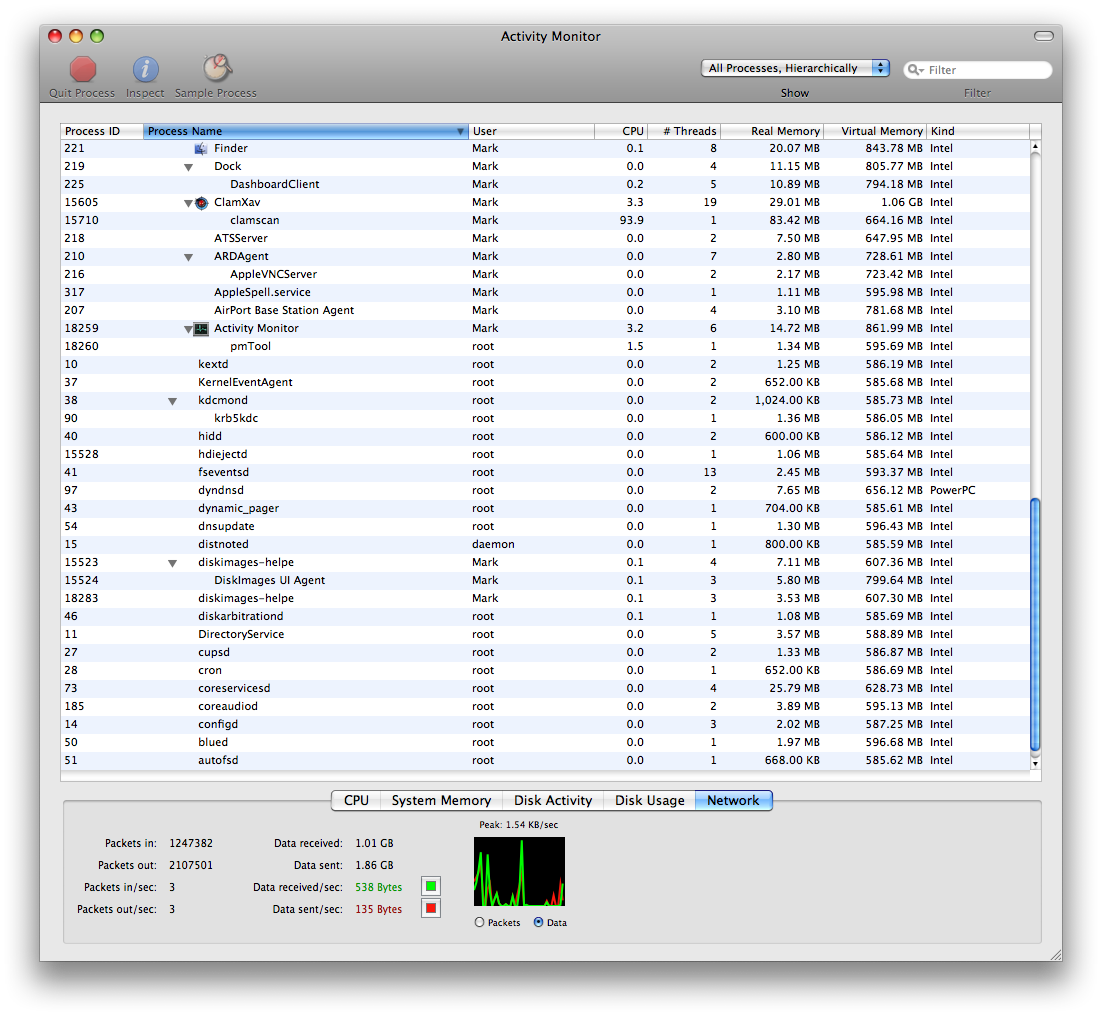The width and height of the screenshot is (1102, 1016).
Task: Sort by Real Memory column header
Action: click(x=772, y=131)
